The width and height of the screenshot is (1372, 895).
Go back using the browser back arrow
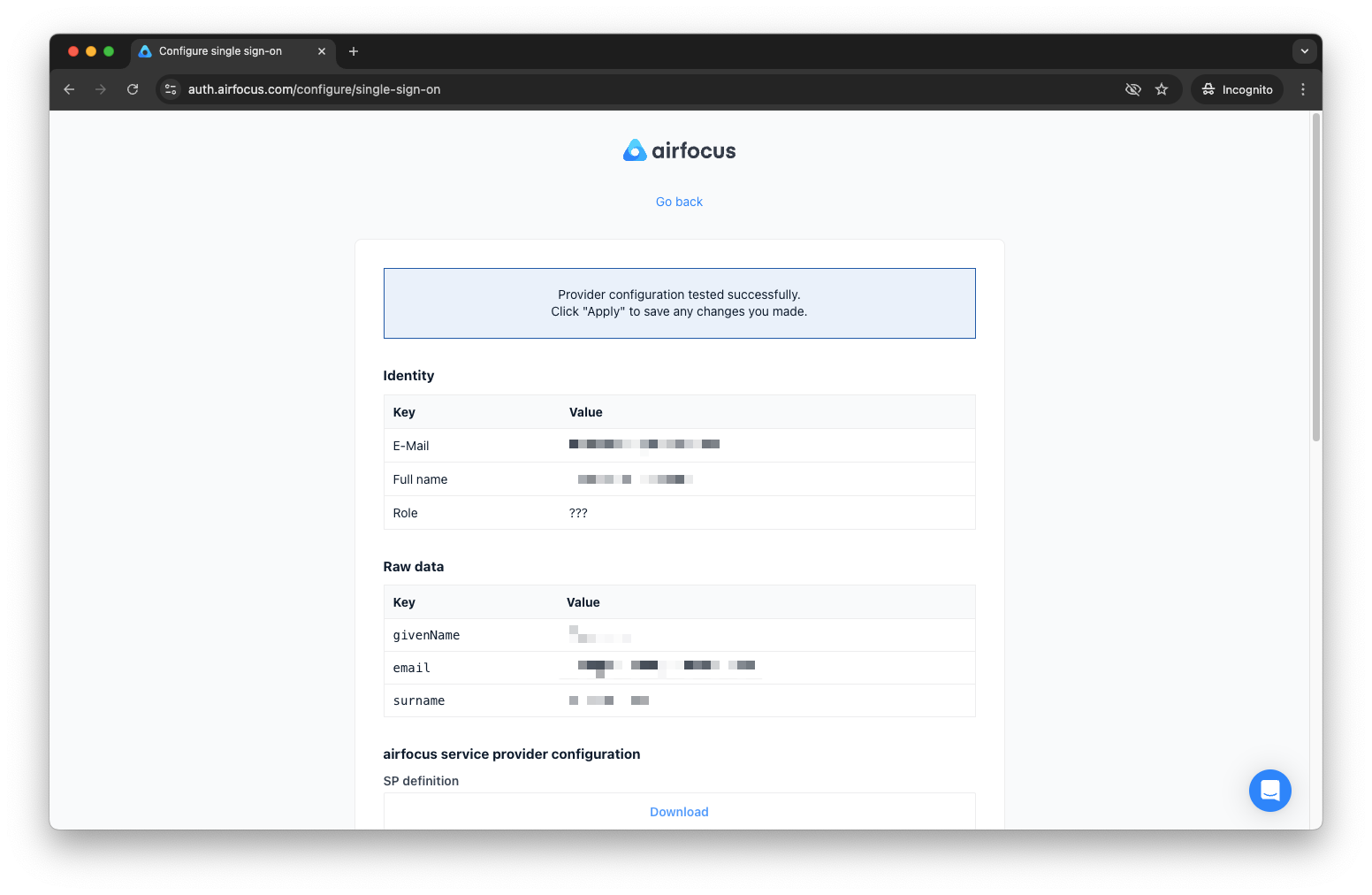(x=69, y=89)
